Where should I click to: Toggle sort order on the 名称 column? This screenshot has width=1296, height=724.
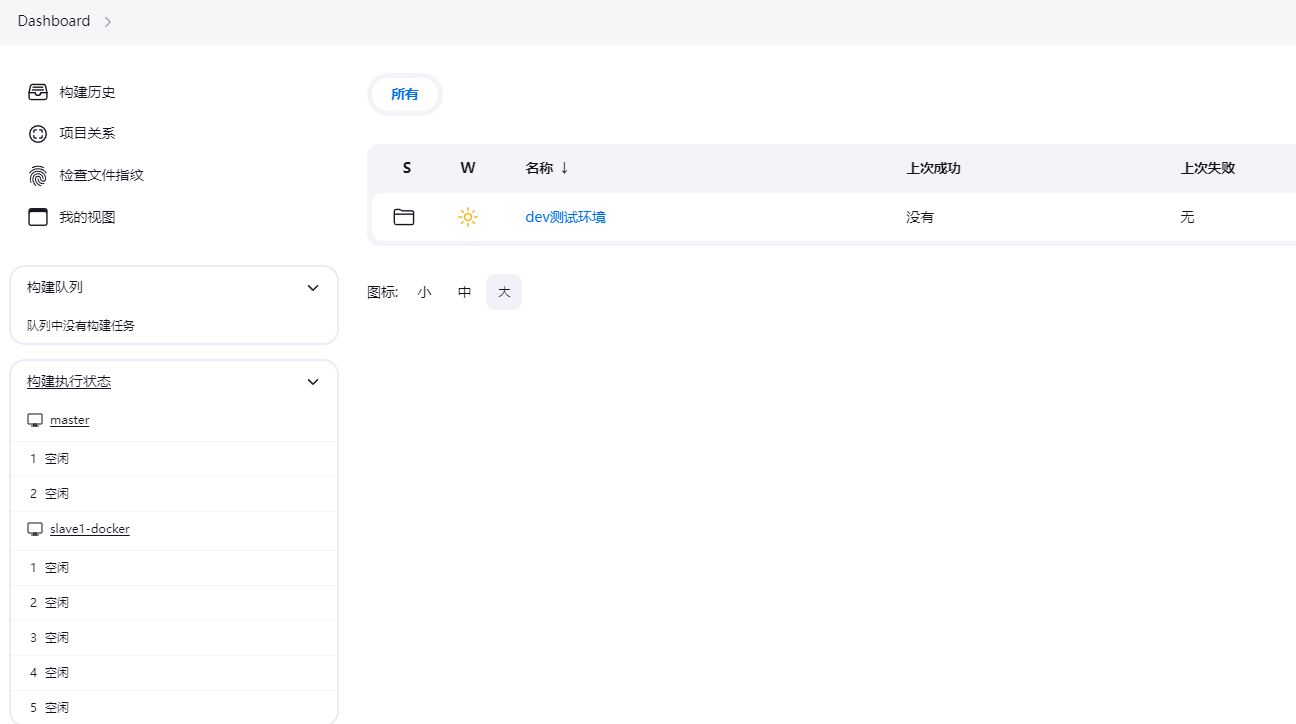tap(547, 167)
